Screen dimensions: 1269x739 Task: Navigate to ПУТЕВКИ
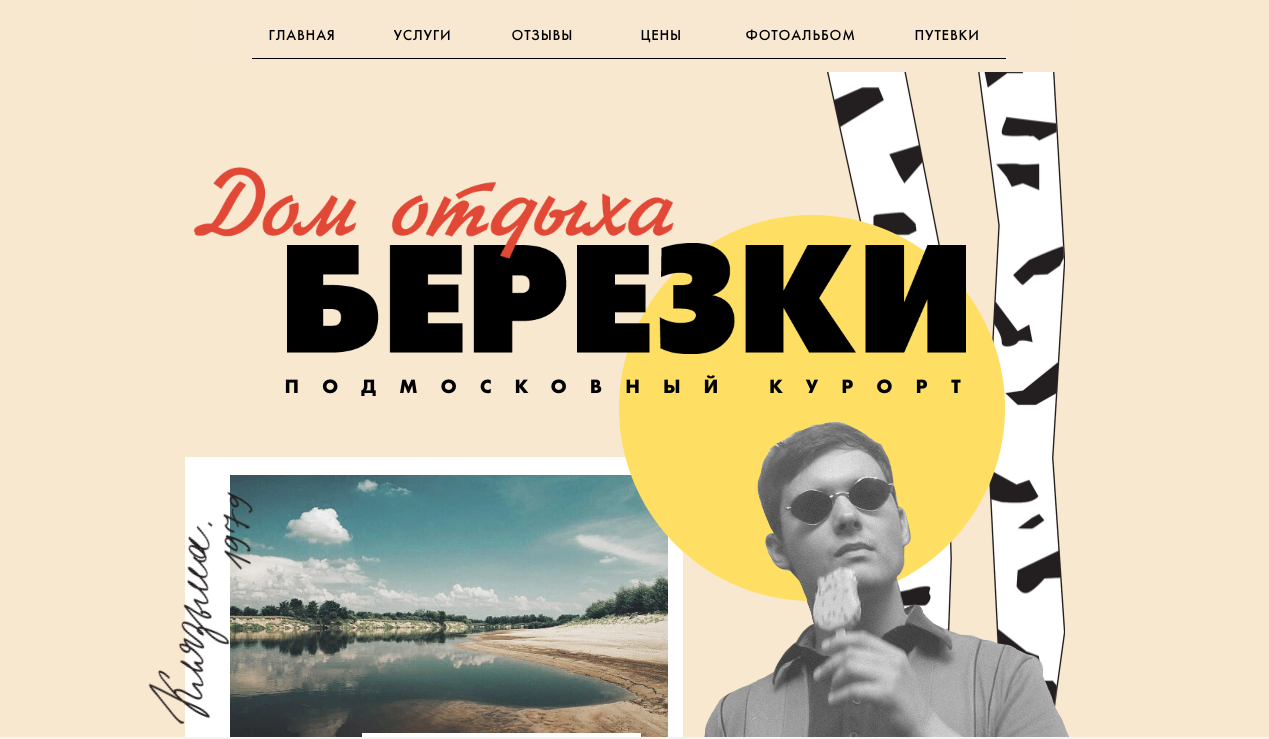pyautogui.click(x=947, y=36)
